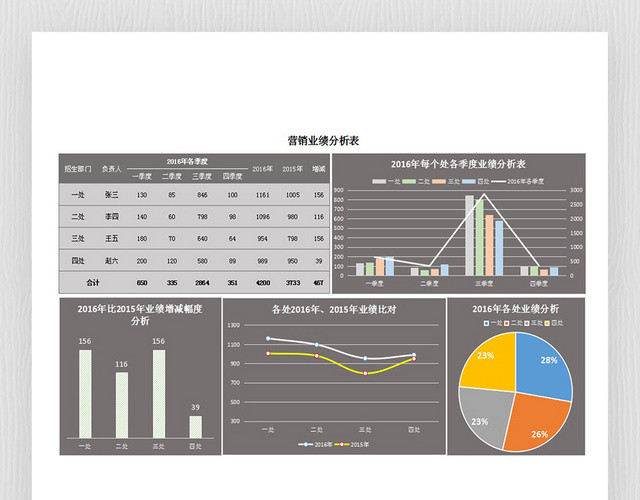Click the value 130 in 张三's row

[142, 195]
